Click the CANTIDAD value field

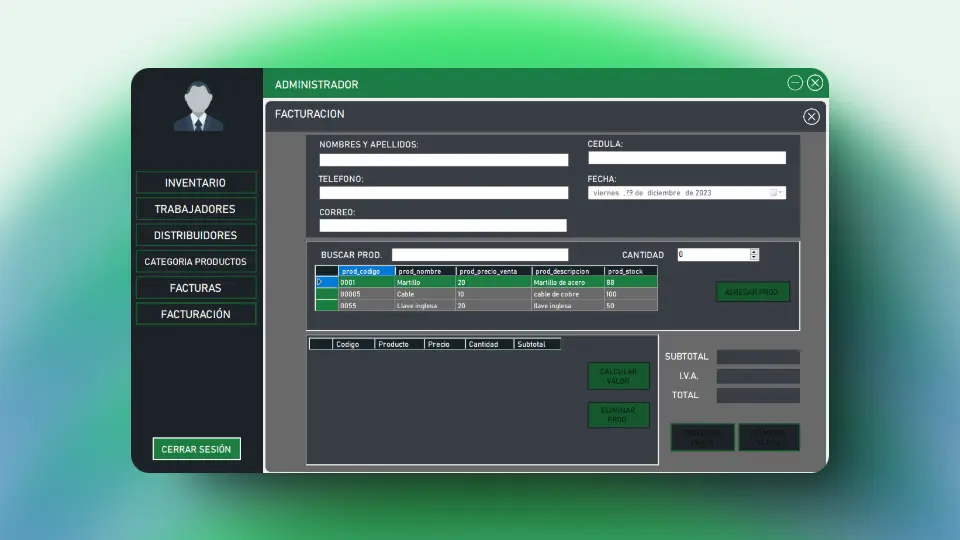coord(713,255)
